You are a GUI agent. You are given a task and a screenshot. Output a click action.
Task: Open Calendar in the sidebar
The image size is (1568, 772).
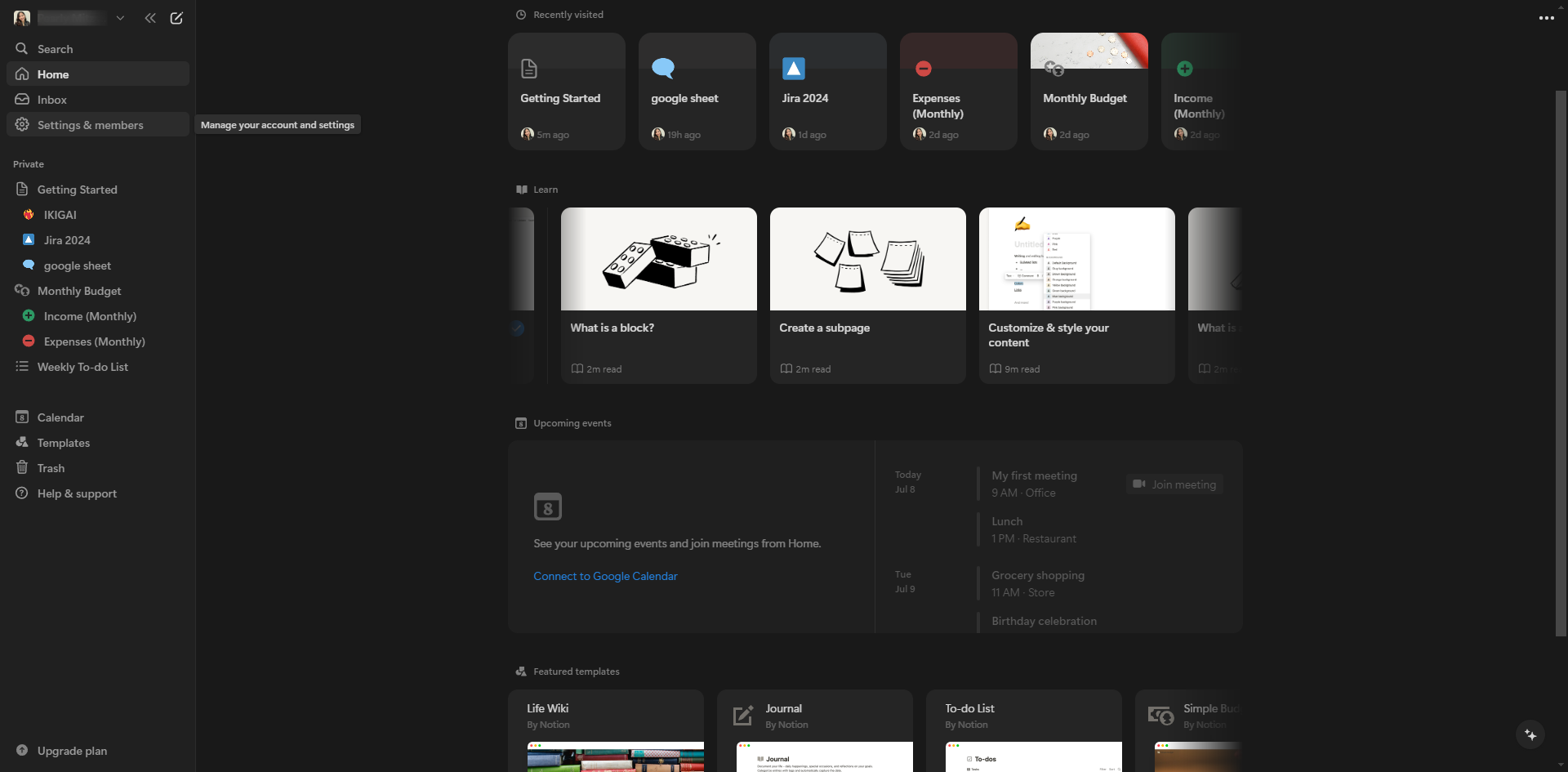point(60,417)
